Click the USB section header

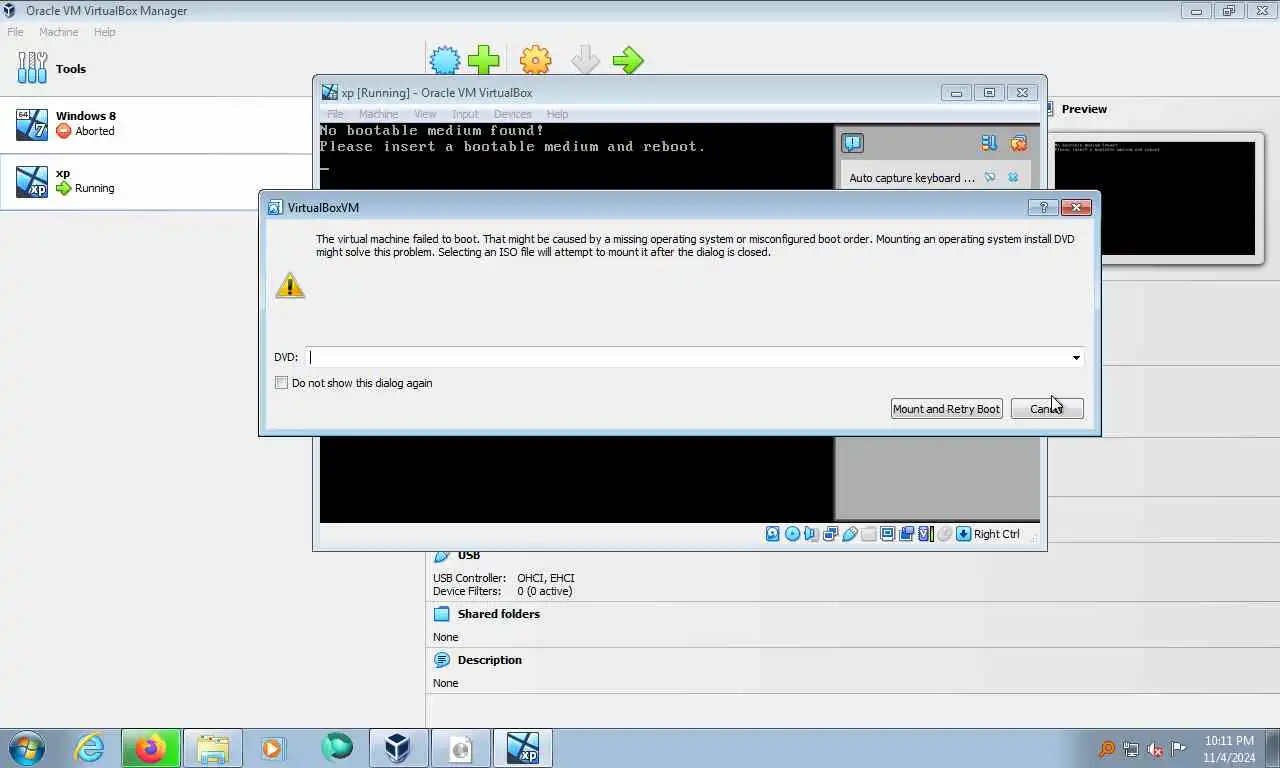coord(468,556)
